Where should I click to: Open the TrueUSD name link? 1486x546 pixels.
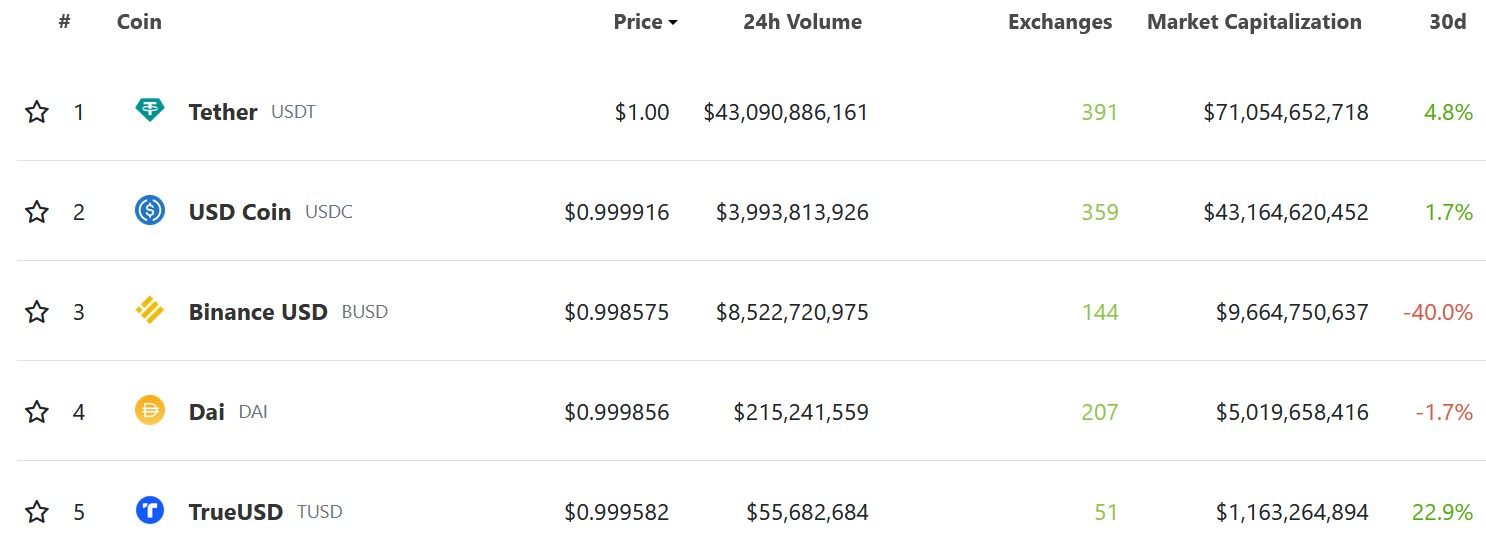point(236,512)
